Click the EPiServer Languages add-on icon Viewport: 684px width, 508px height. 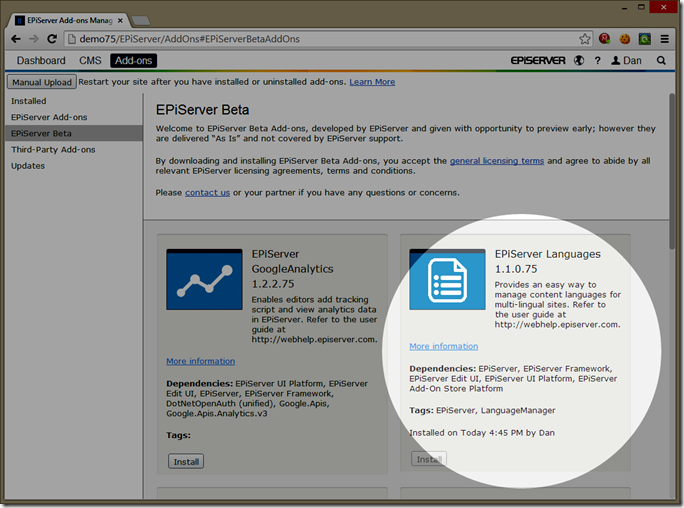click(447, 281)
